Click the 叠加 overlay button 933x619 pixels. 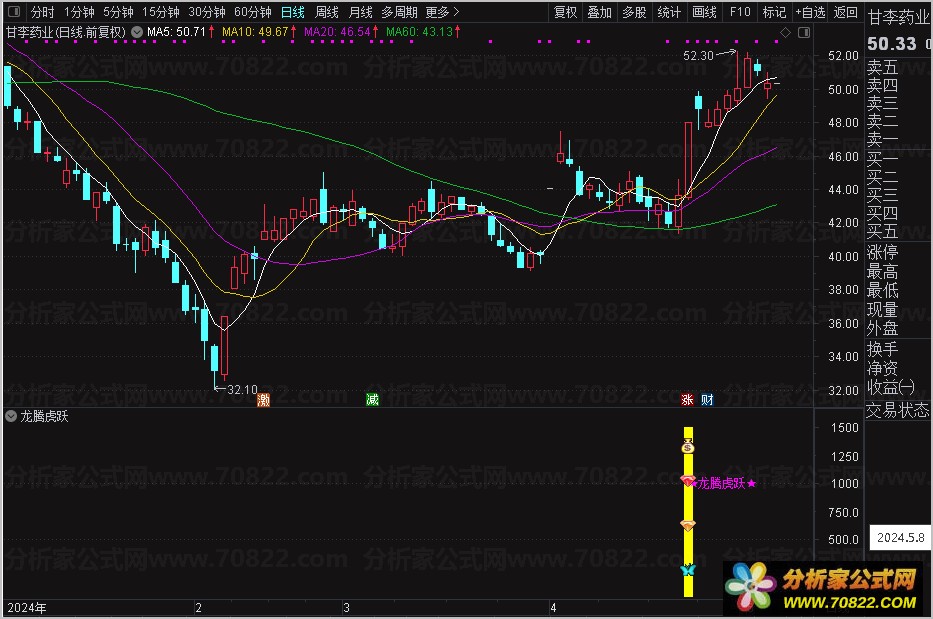coord(600,12)
